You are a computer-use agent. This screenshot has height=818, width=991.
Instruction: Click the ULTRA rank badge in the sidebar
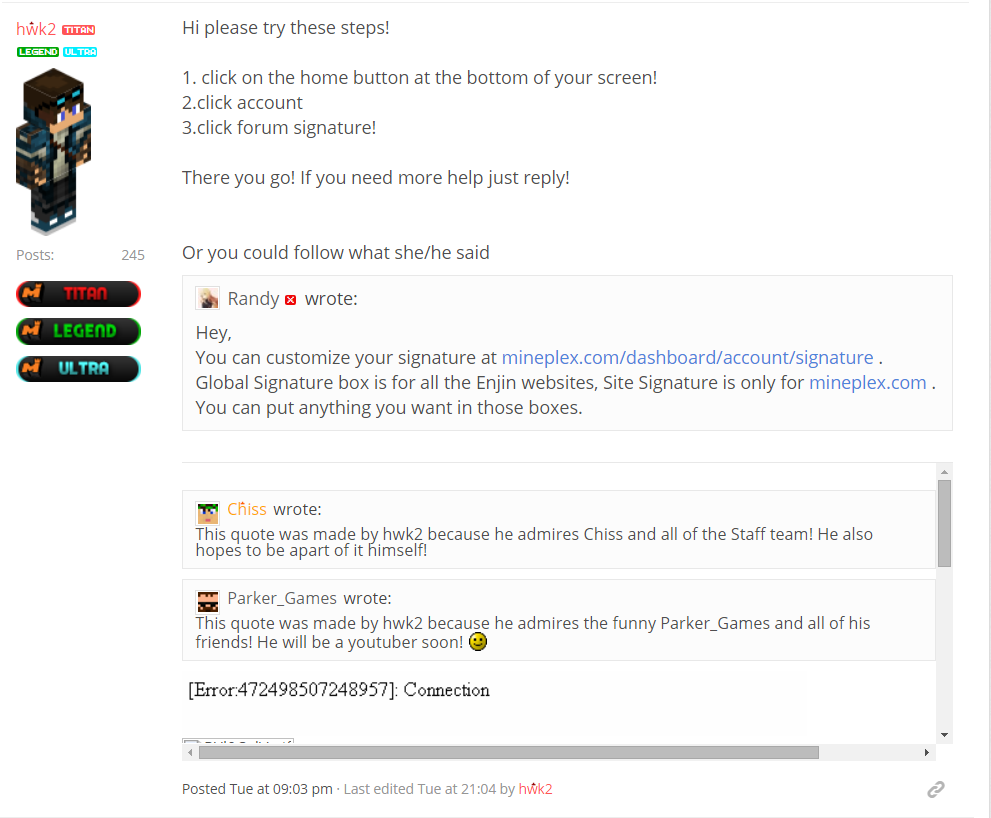(x=78, y=369)
